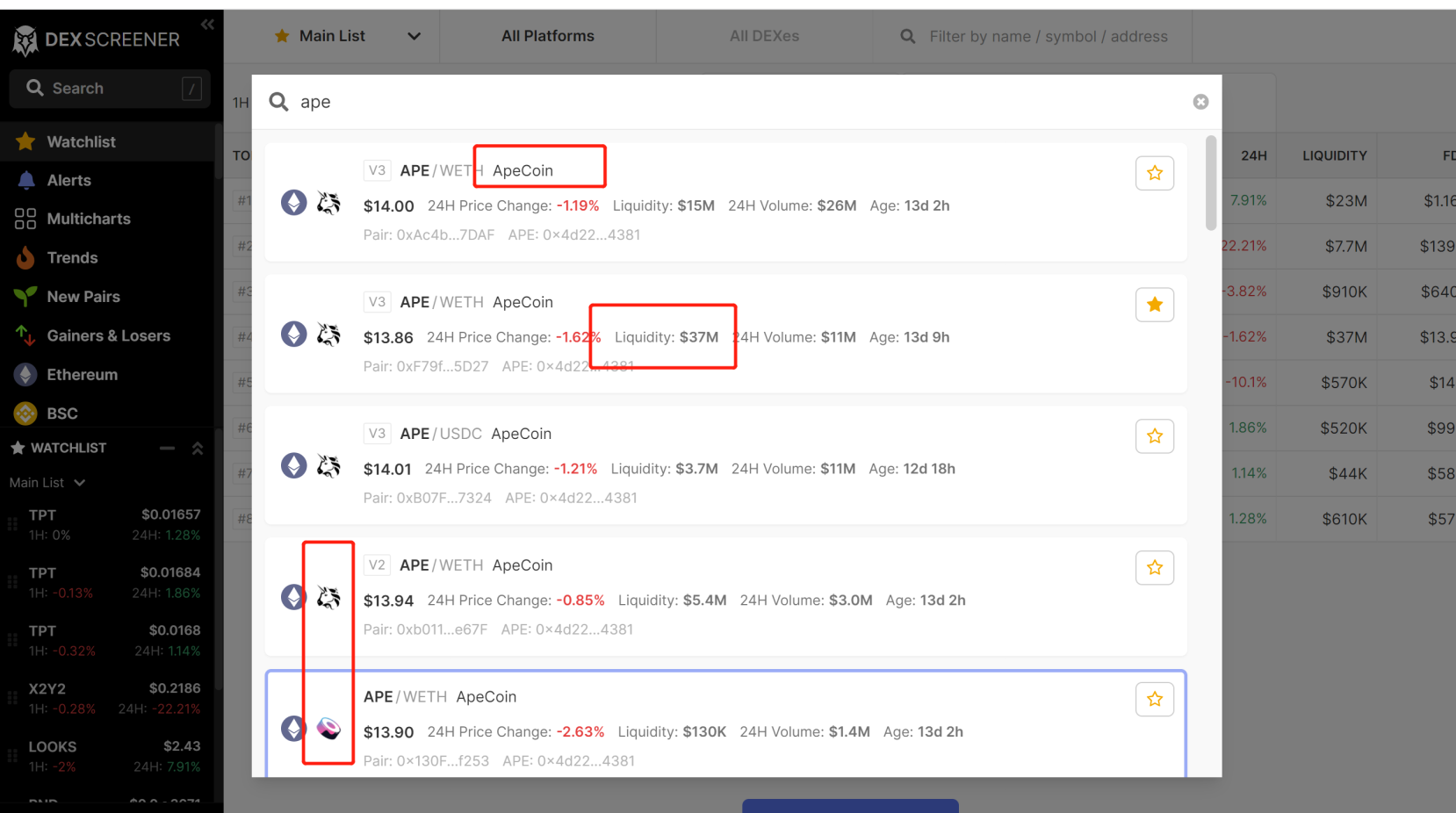Open the APE/WETH V2 result priced $13.94

click(726, 597)
